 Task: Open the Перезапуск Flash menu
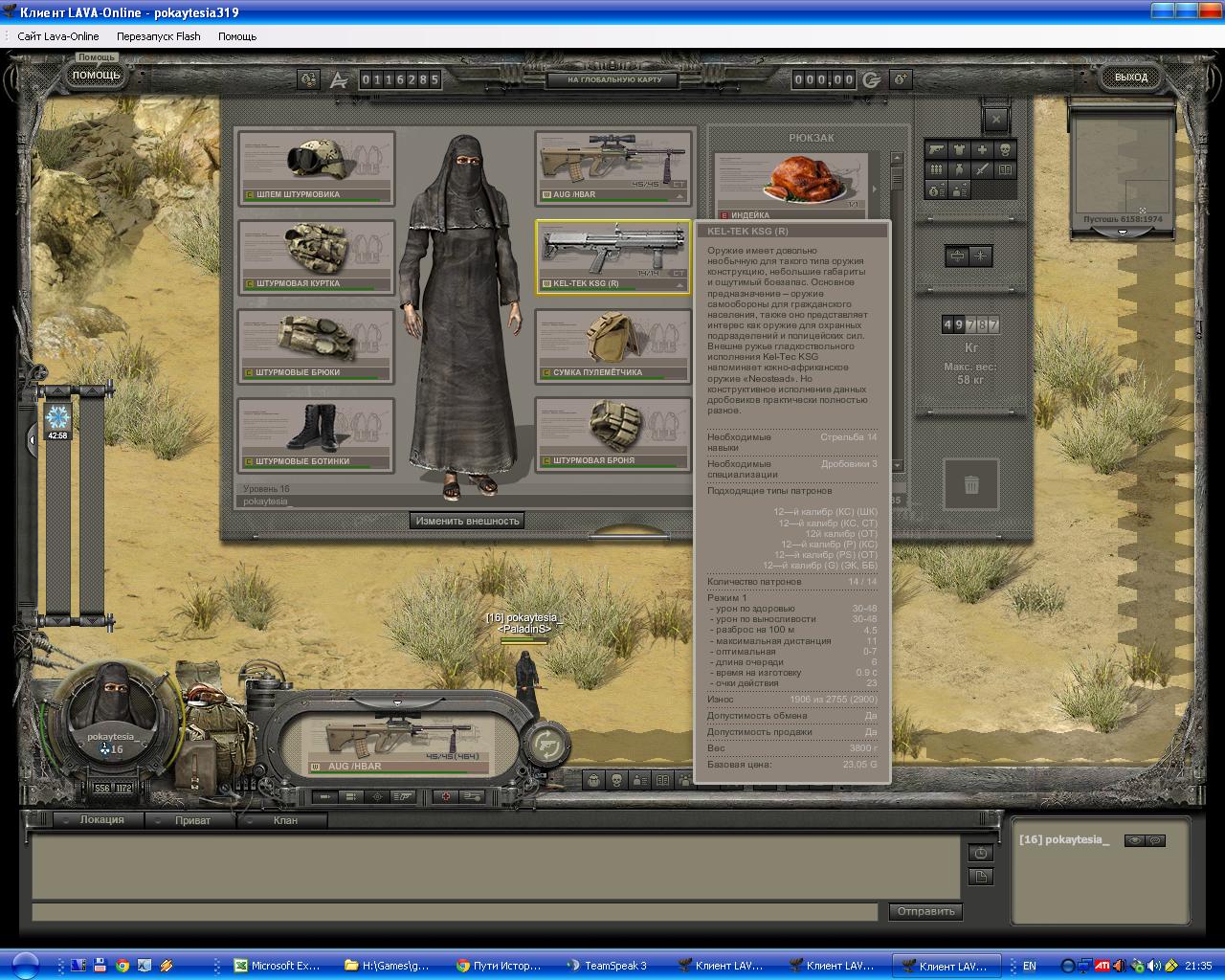159,36
